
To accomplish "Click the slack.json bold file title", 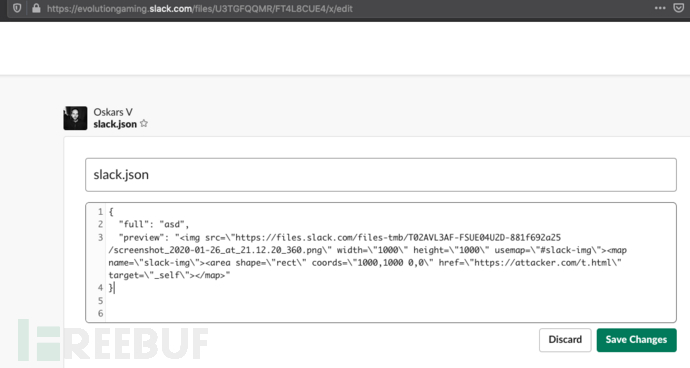I will pyautogui.click(x=115, y=124).
